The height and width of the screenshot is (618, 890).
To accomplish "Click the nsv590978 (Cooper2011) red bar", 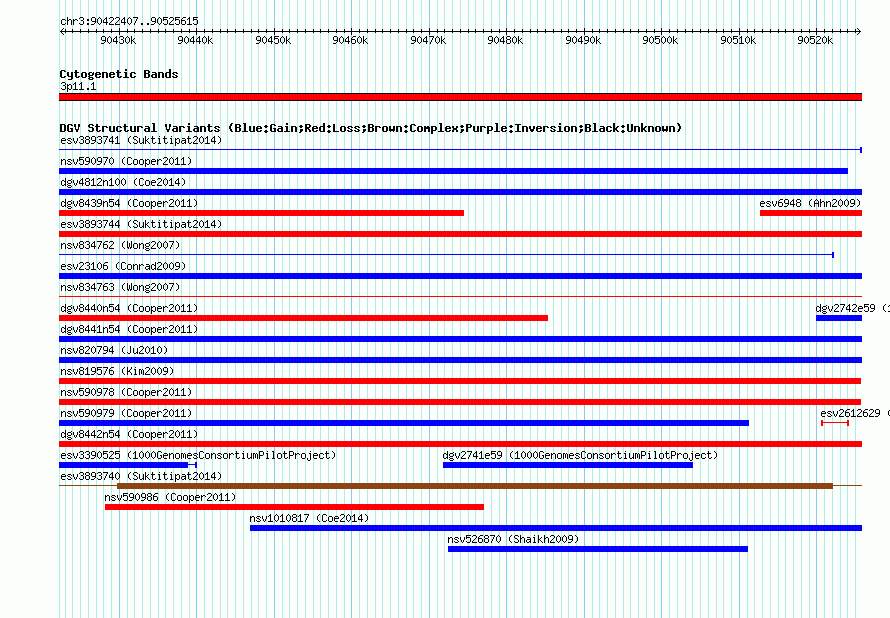I will click(x=460, y=402).
